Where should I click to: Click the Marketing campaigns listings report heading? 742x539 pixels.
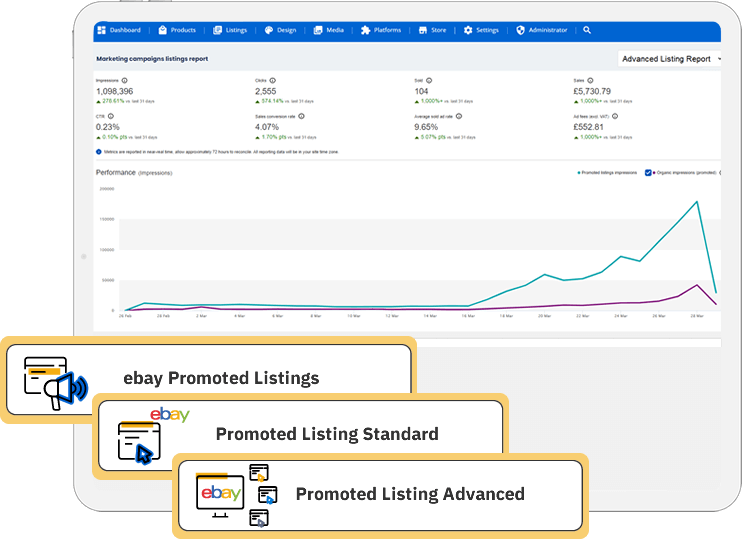point(152,59)
